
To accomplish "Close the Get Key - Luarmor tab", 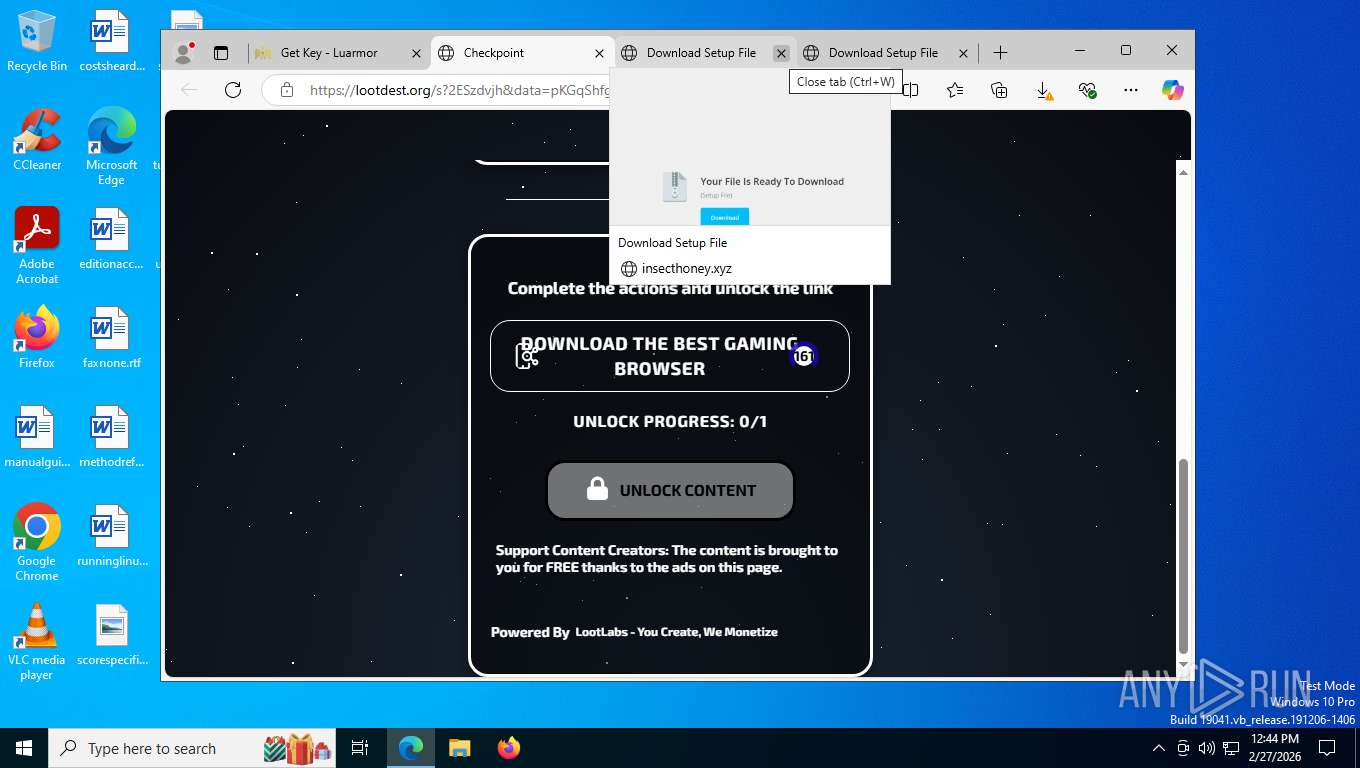I will click(x=417, y=53).
